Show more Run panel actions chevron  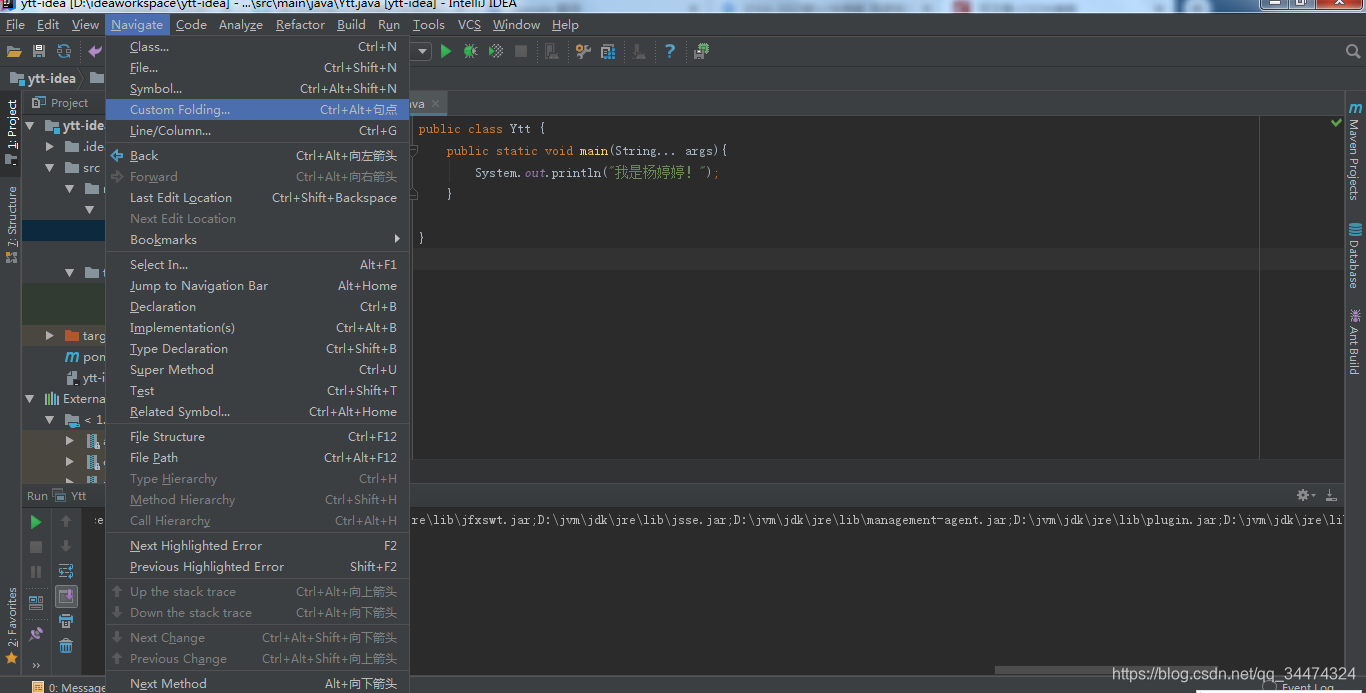[36, 665]
